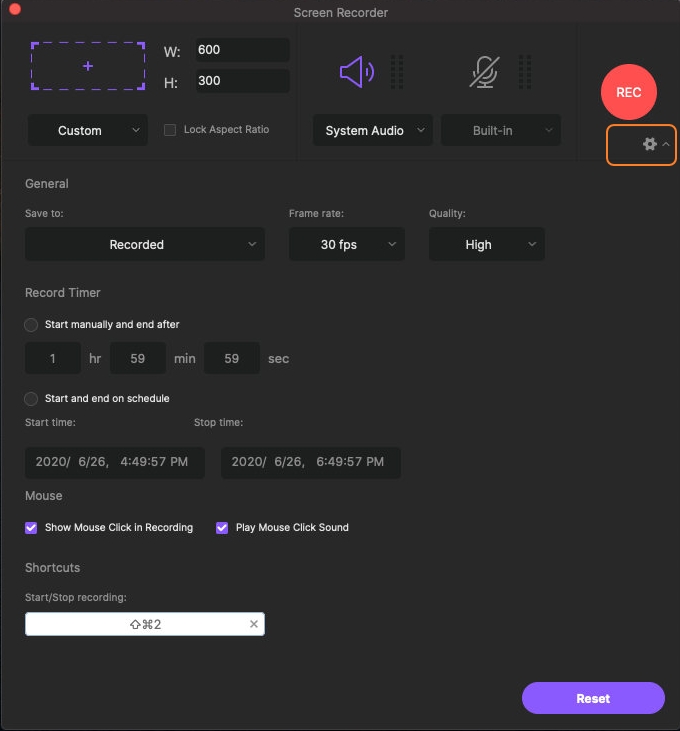This screenshot has height=731, width=680.
Task: Open the High quality dropdown
Action: (486, 244)
